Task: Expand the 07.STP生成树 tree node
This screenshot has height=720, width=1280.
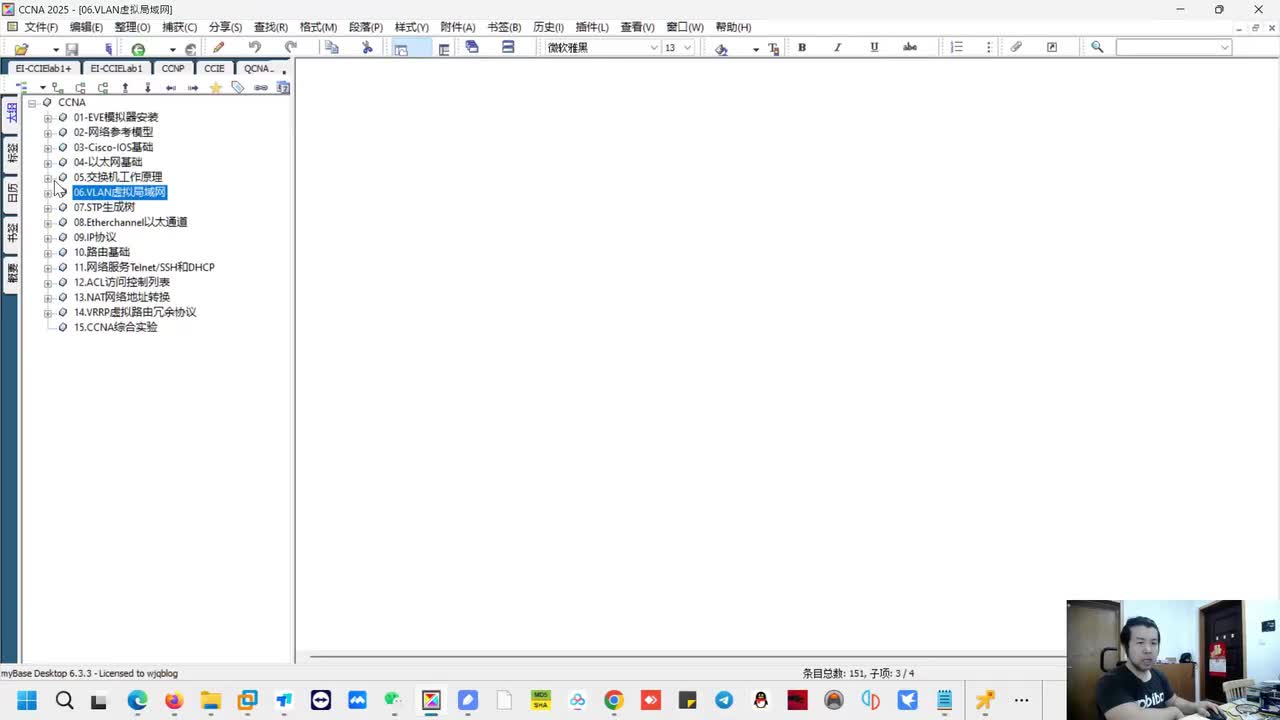Action: tap(48, 208)
